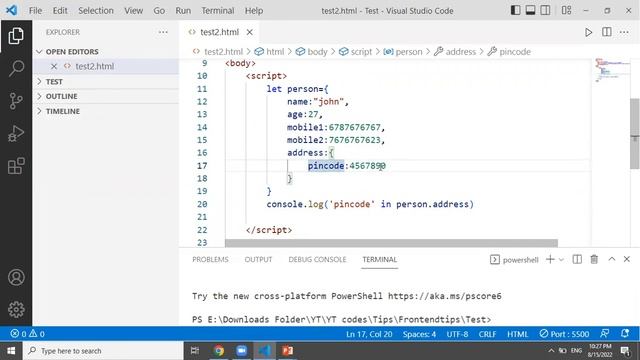This screenshot has width=640, height=360.
Task: Select the Terminal panel tab
Action: (380, 260)
